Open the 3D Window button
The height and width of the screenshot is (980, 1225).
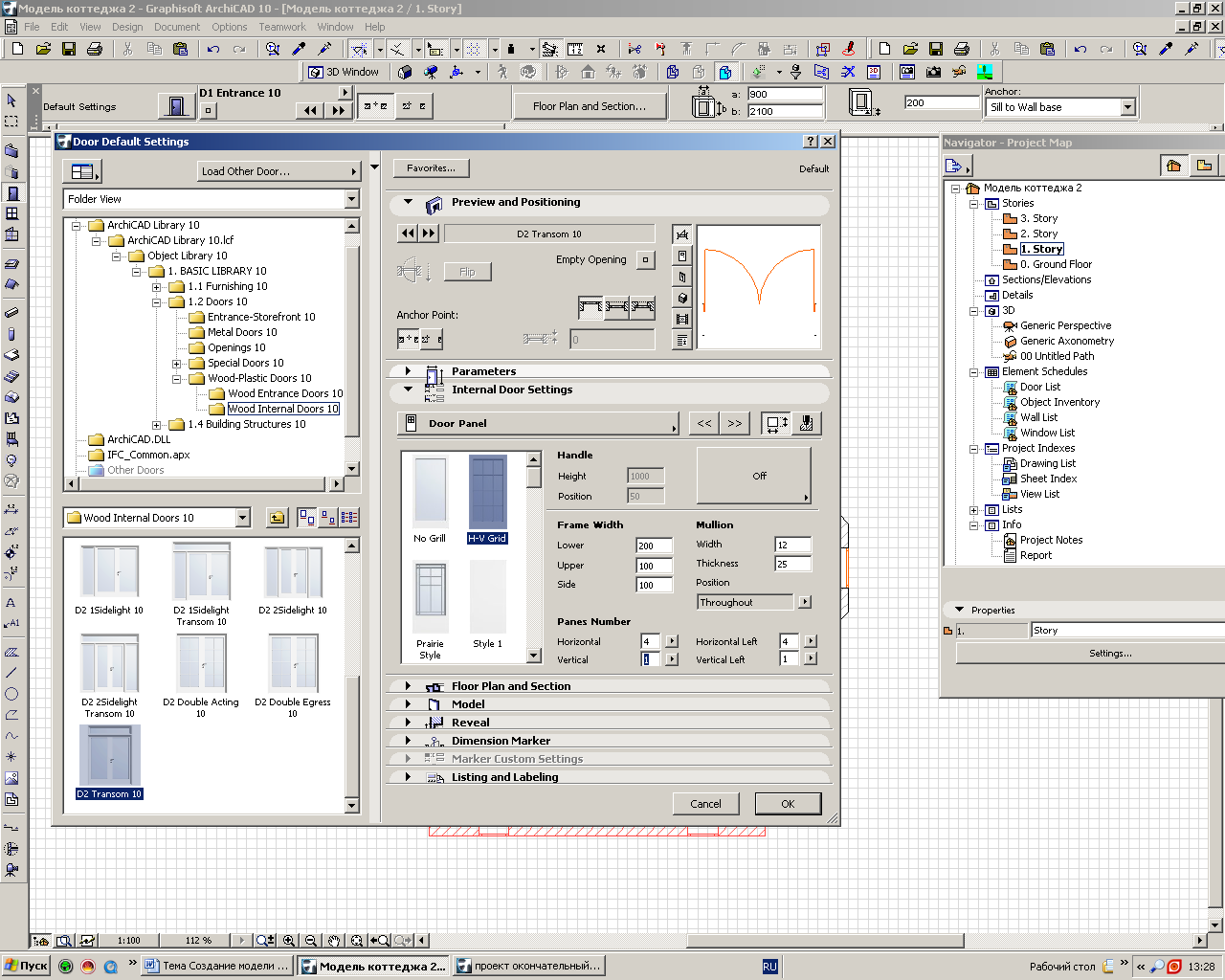(344, 72)
